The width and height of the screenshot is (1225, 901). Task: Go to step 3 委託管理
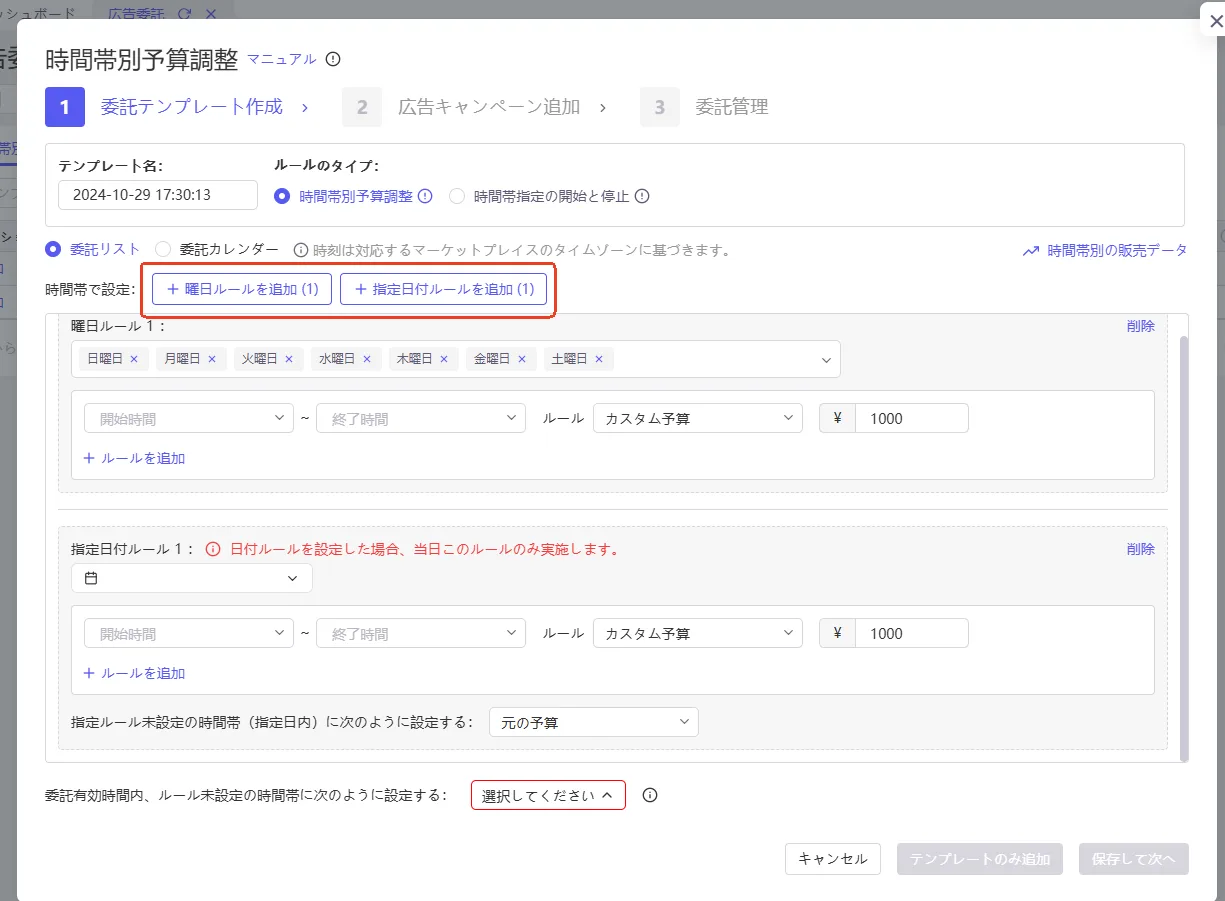[x=705, y=107]
